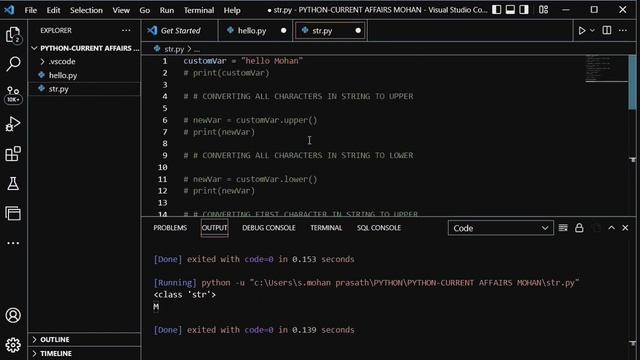Place cursor on line 1 customVar code
Screen dimensions: 640x360
coord(243,61)
